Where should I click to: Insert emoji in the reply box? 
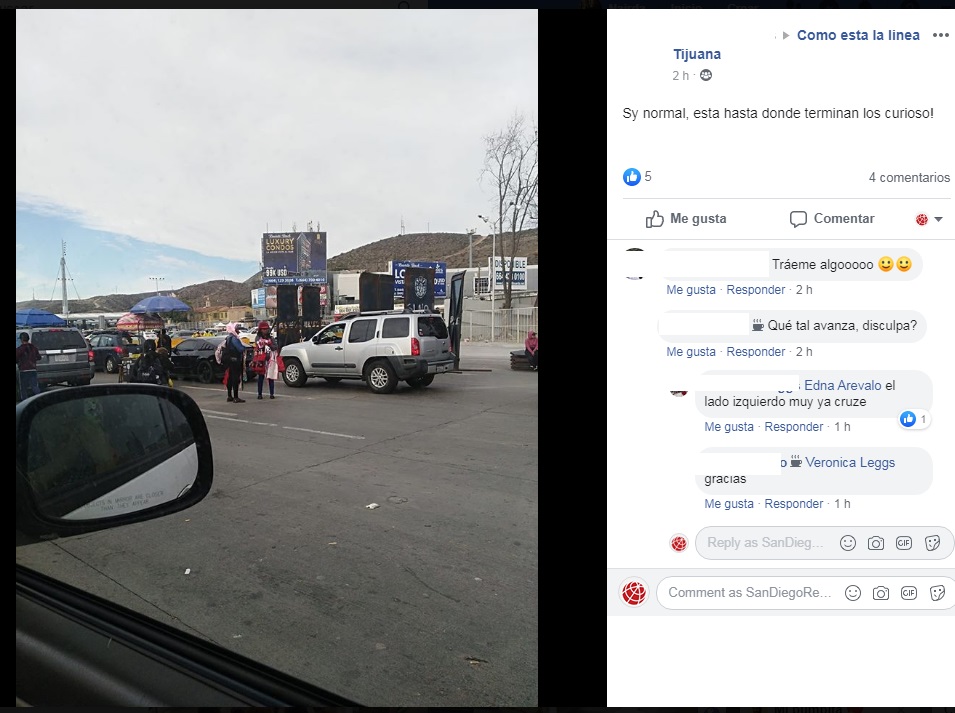(848, 543)
